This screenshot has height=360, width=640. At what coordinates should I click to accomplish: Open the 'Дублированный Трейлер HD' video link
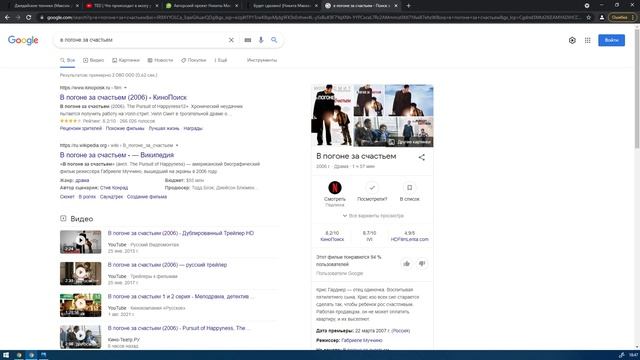pos(180,233)
